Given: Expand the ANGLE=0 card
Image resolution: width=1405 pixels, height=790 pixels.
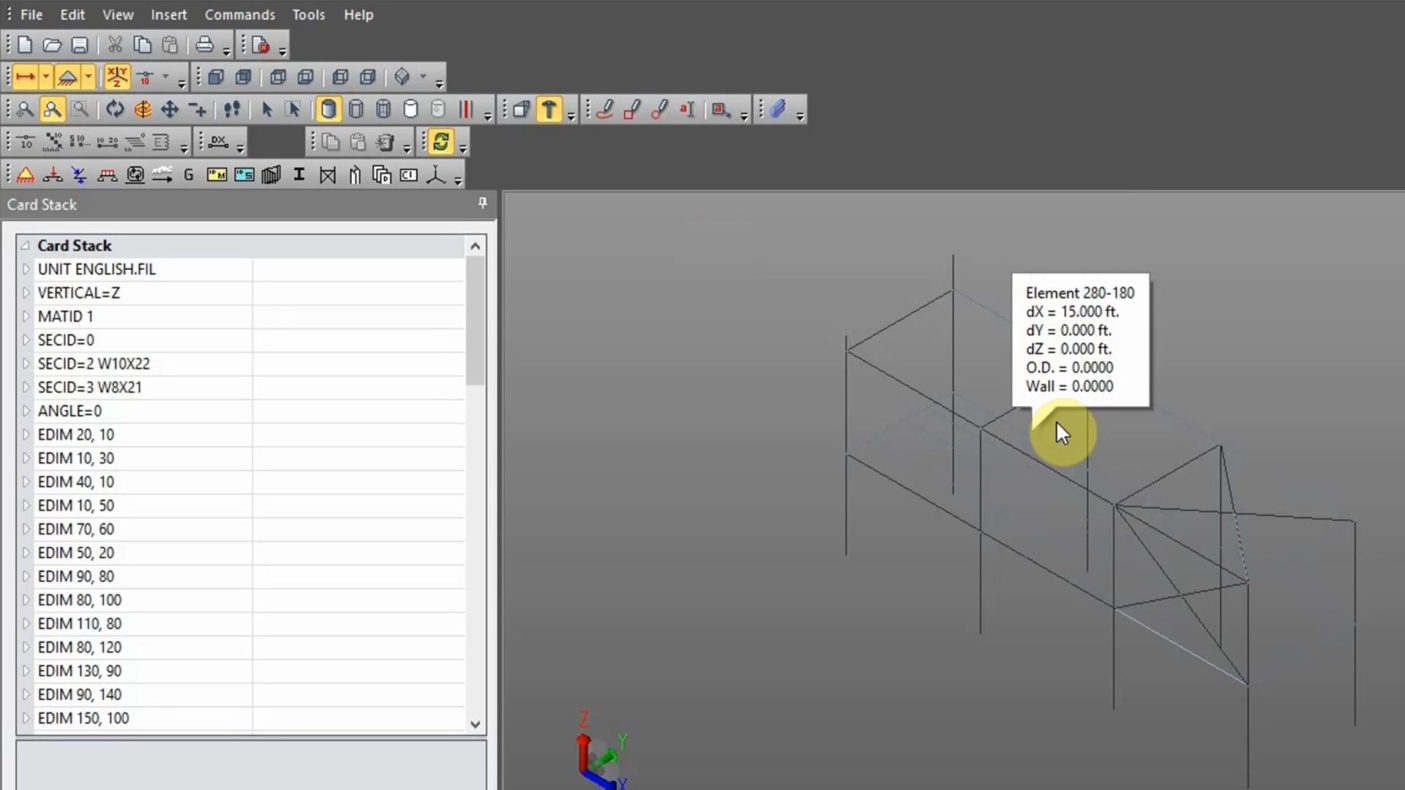Looking at the screenshot, I should click(26, 411).
